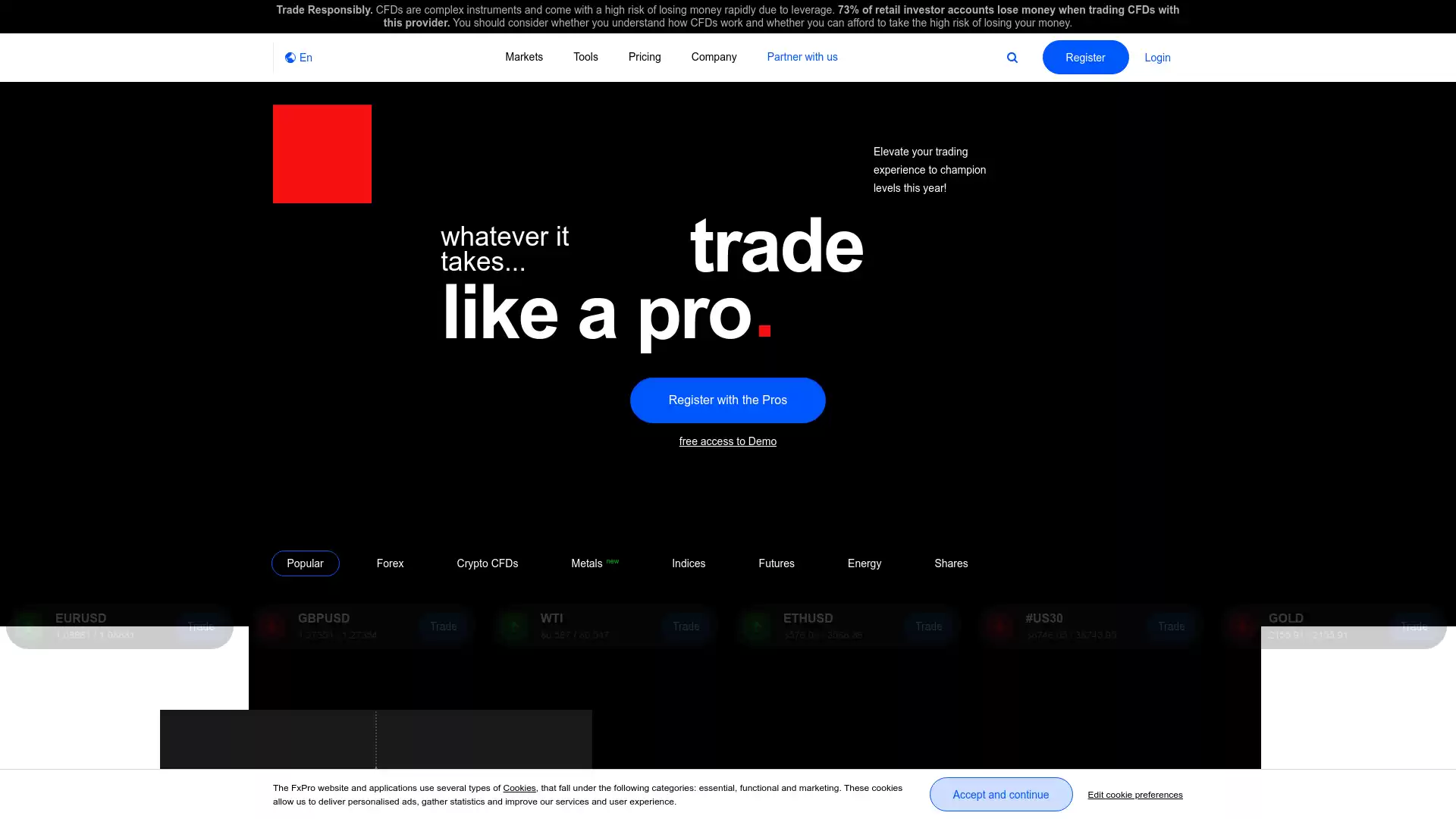Click the ETHUSD trade status icon
The height and width of the screenshot is (819, 1456).
[757, 626]
